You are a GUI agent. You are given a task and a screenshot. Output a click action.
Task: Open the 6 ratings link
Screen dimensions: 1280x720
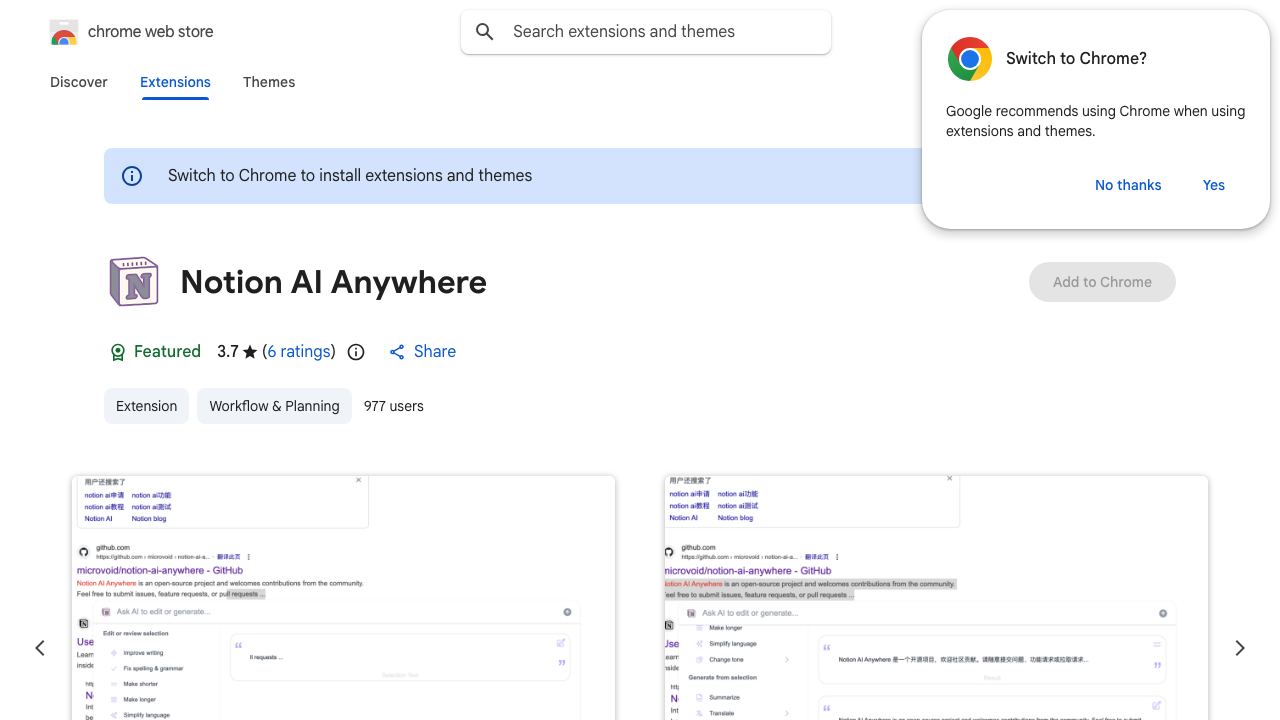pos(299,352)
